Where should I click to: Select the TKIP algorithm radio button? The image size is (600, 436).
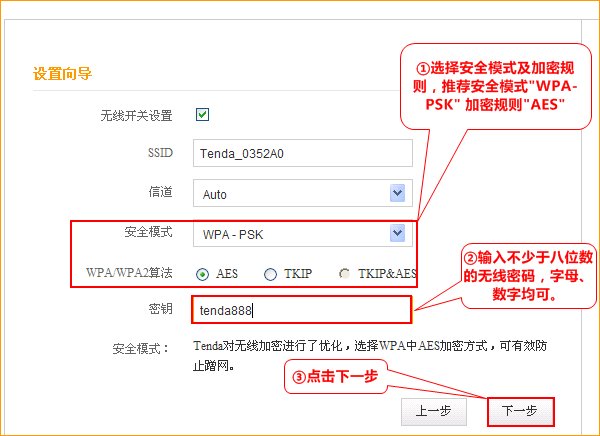(270, 274)
